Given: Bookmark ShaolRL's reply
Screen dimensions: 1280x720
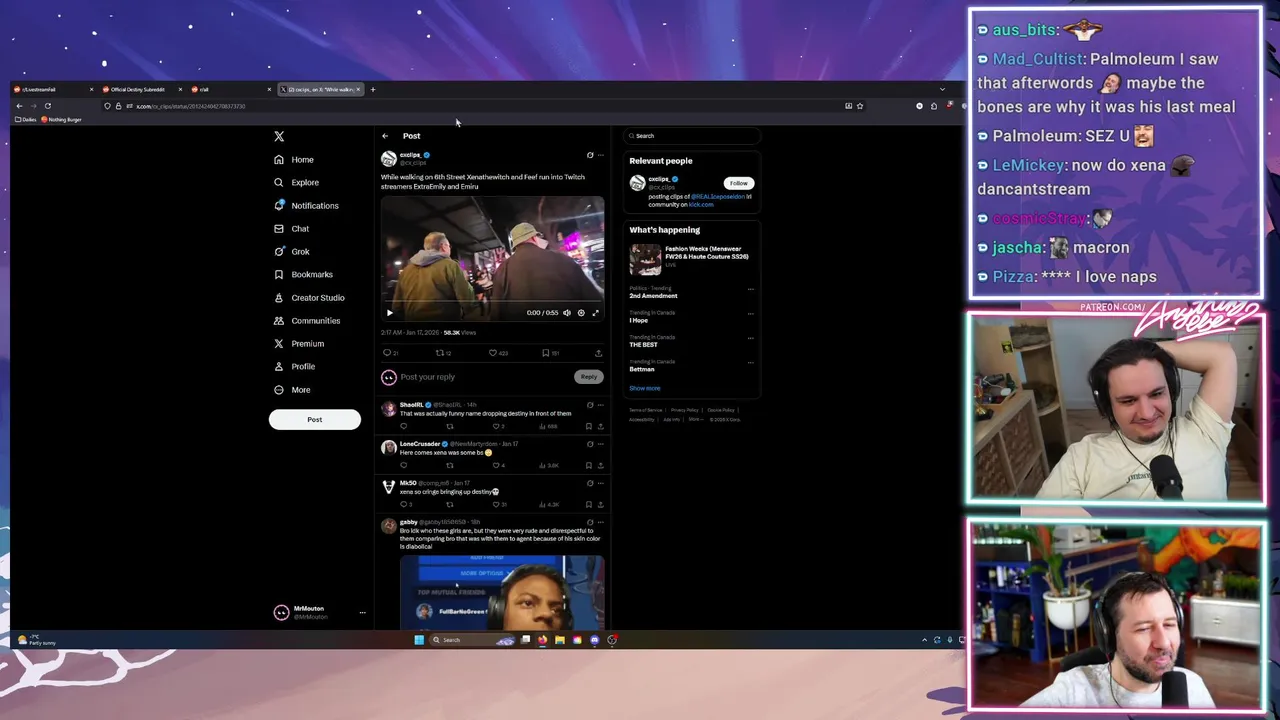Looking at the screenshot, I should (589, 426).
